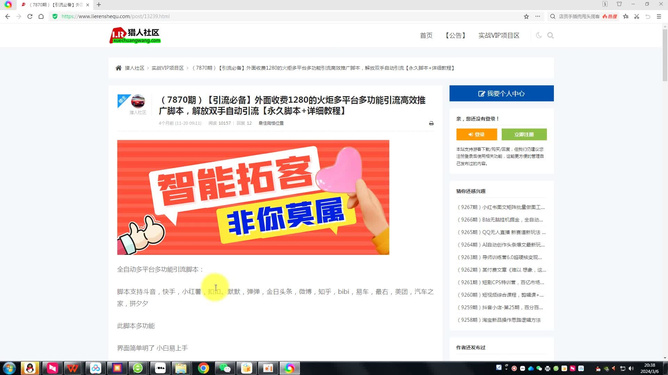The width and height of the screenshot is (668, 375).
Task: Open a new tab with plus button
Action: [x=98, y=5]
